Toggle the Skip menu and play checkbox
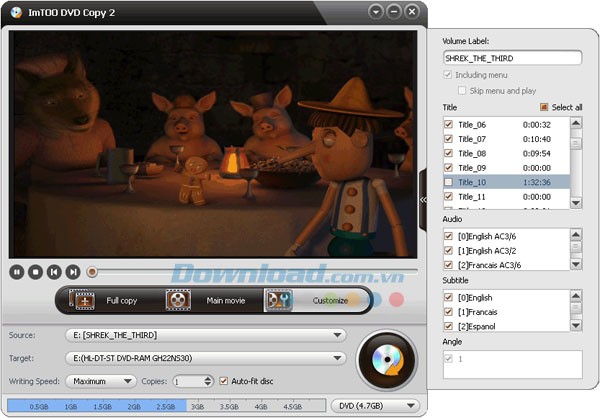This screenshot has height=418, width=600. [x=462, y=91]
